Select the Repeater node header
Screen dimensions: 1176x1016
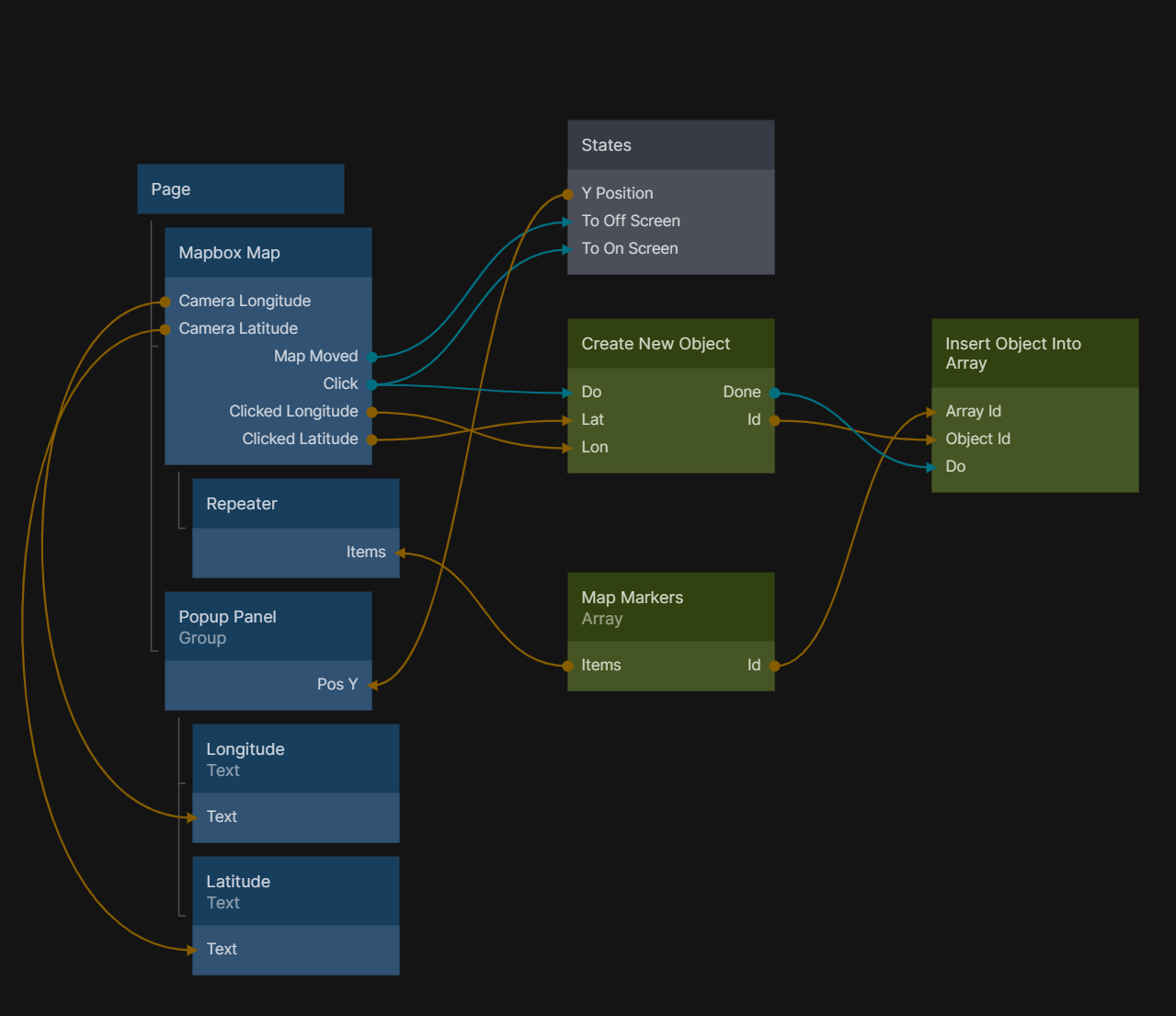[x=295, y=504]
